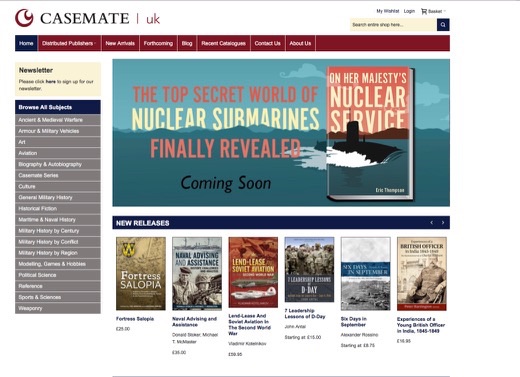Click the My Wishlist link
The image size is (520, 377).
[x=388, y=11]
